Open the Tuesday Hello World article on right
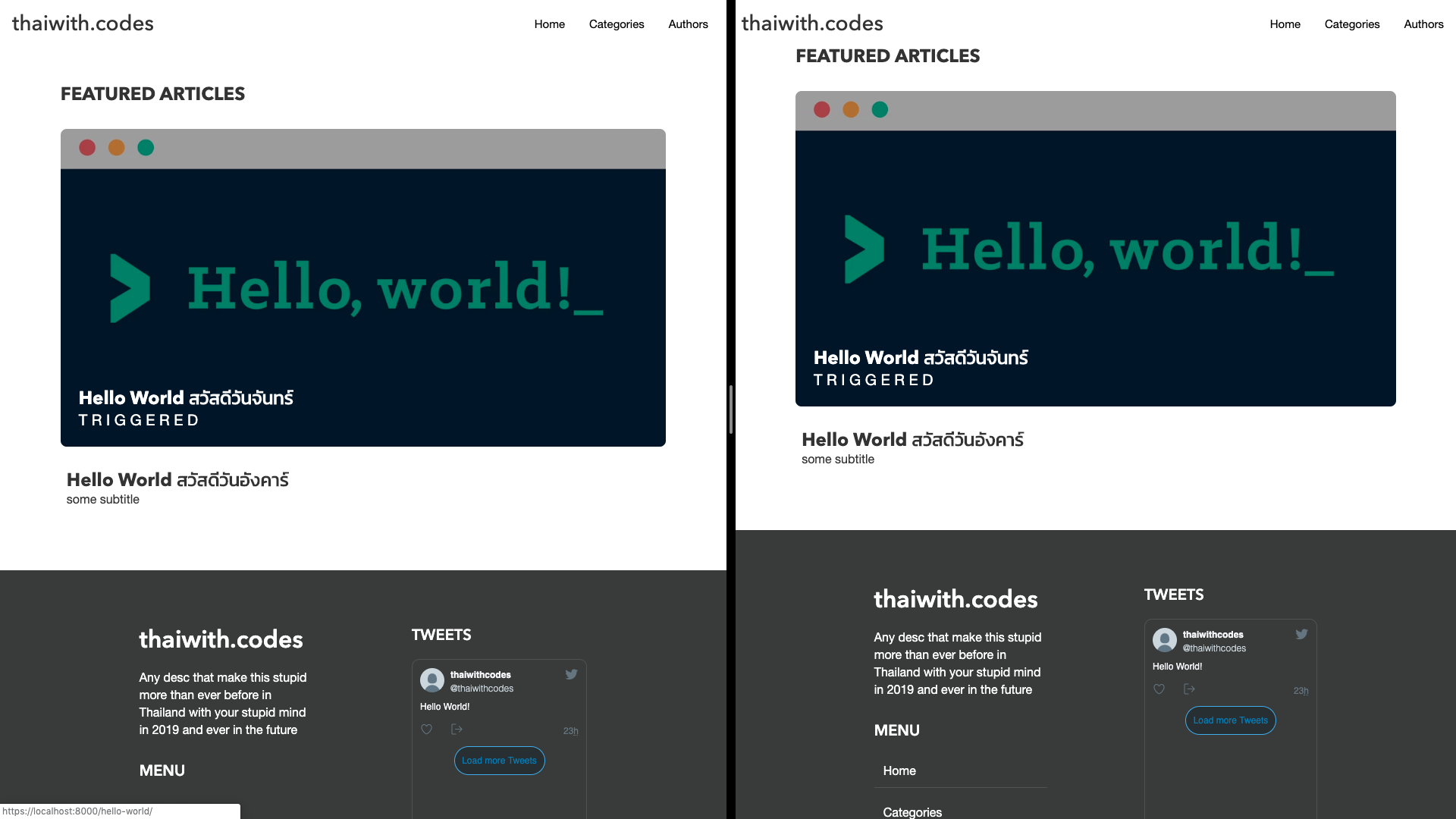 pyautogui.click(x=912, y=440)
